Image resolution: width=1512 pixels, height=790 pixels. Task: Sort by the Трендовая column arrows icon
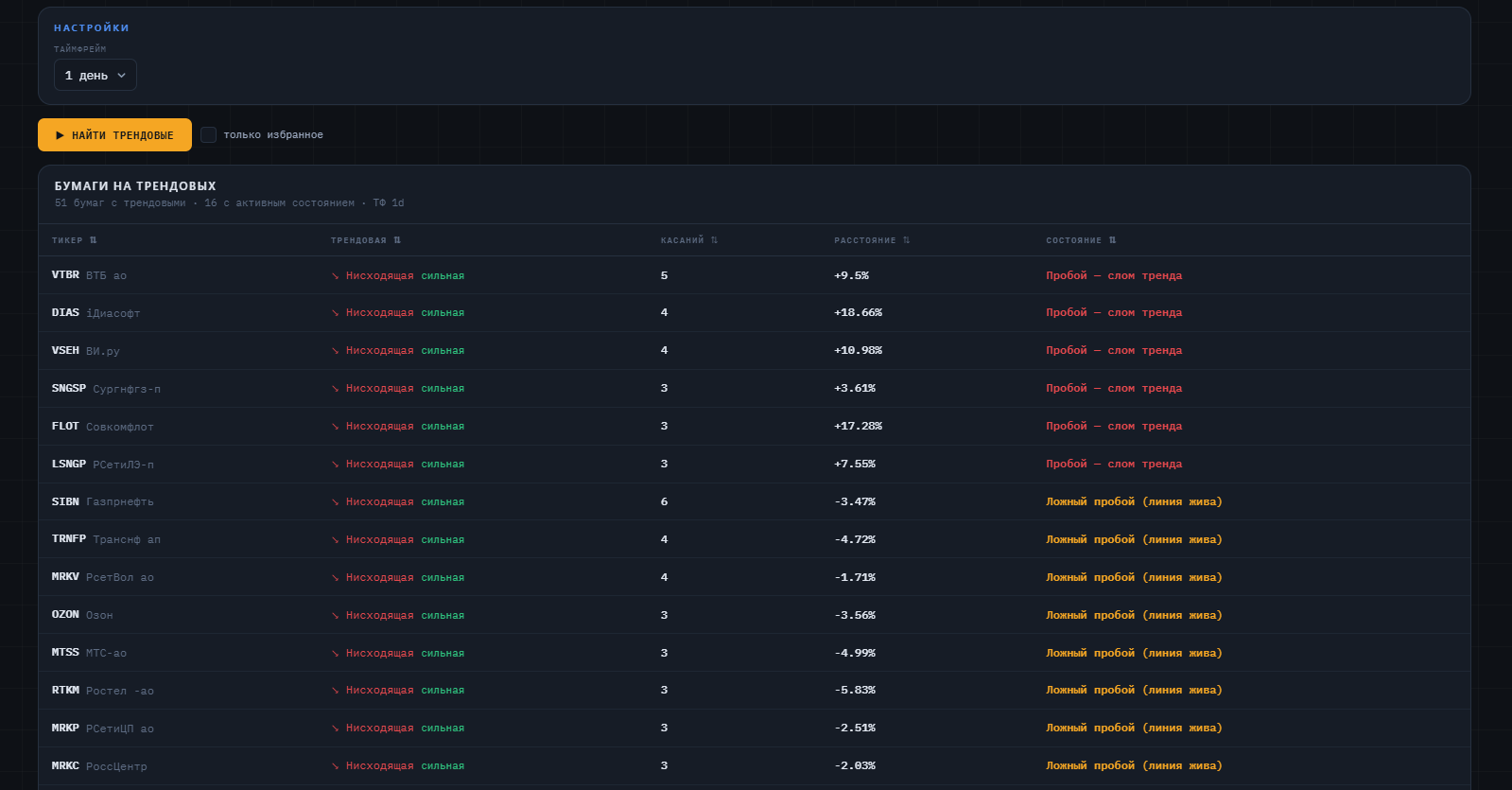397,240
